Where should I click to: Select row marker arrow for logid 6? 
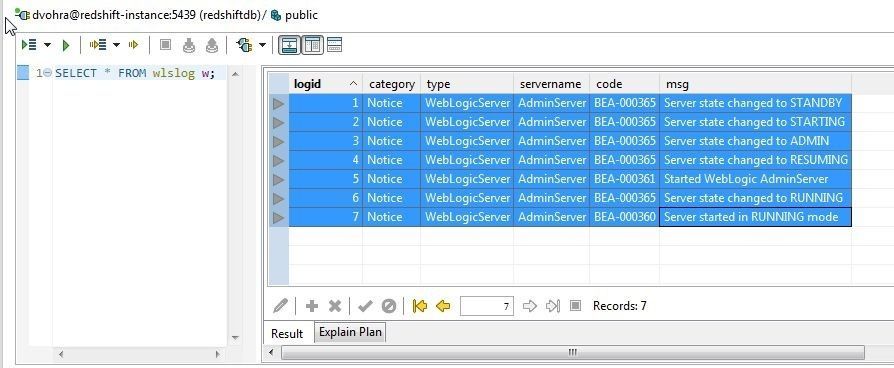(x=279, y=198)
